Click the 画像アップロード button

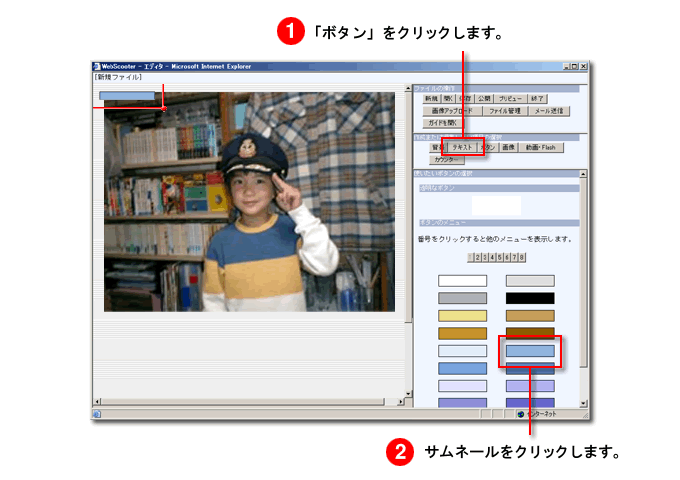pyautogui.click(x=452, y=111)
